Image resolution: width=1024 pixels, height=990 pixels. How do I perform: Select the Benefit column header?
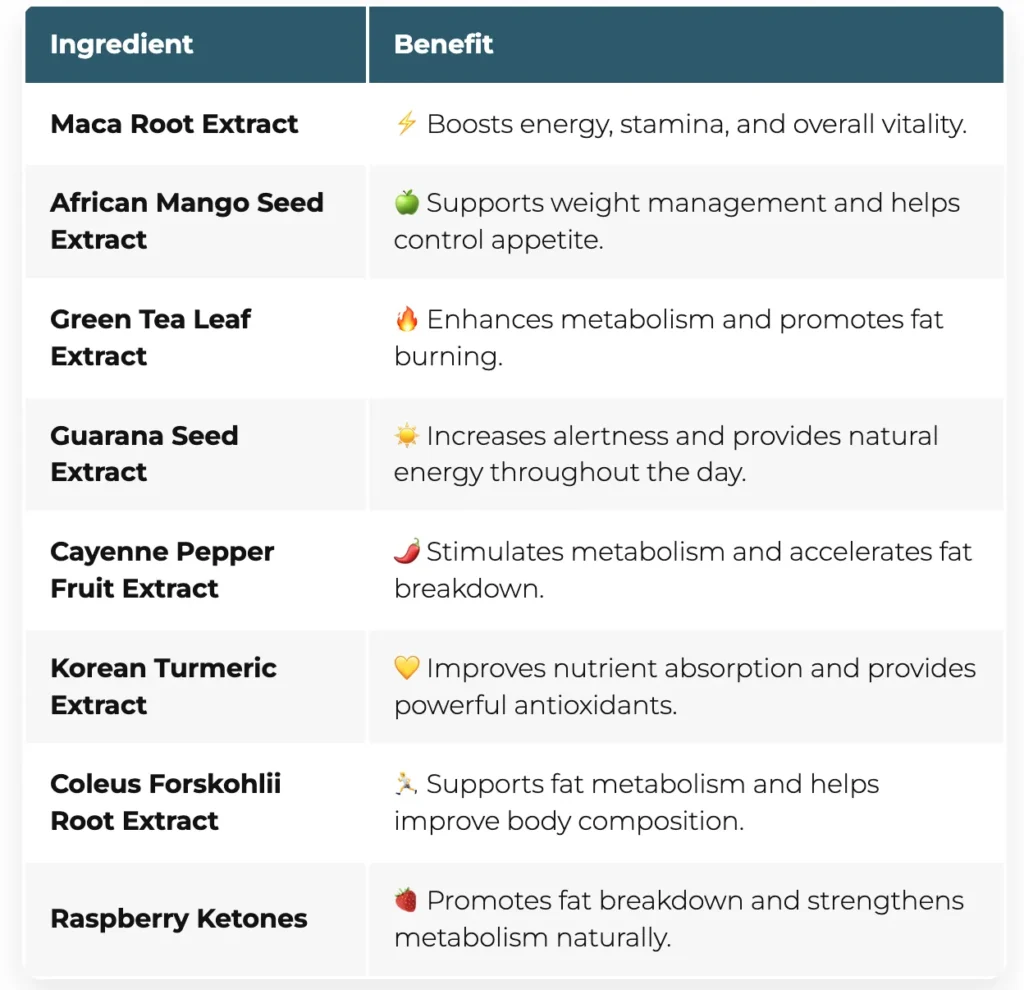[x=444, y=45]
